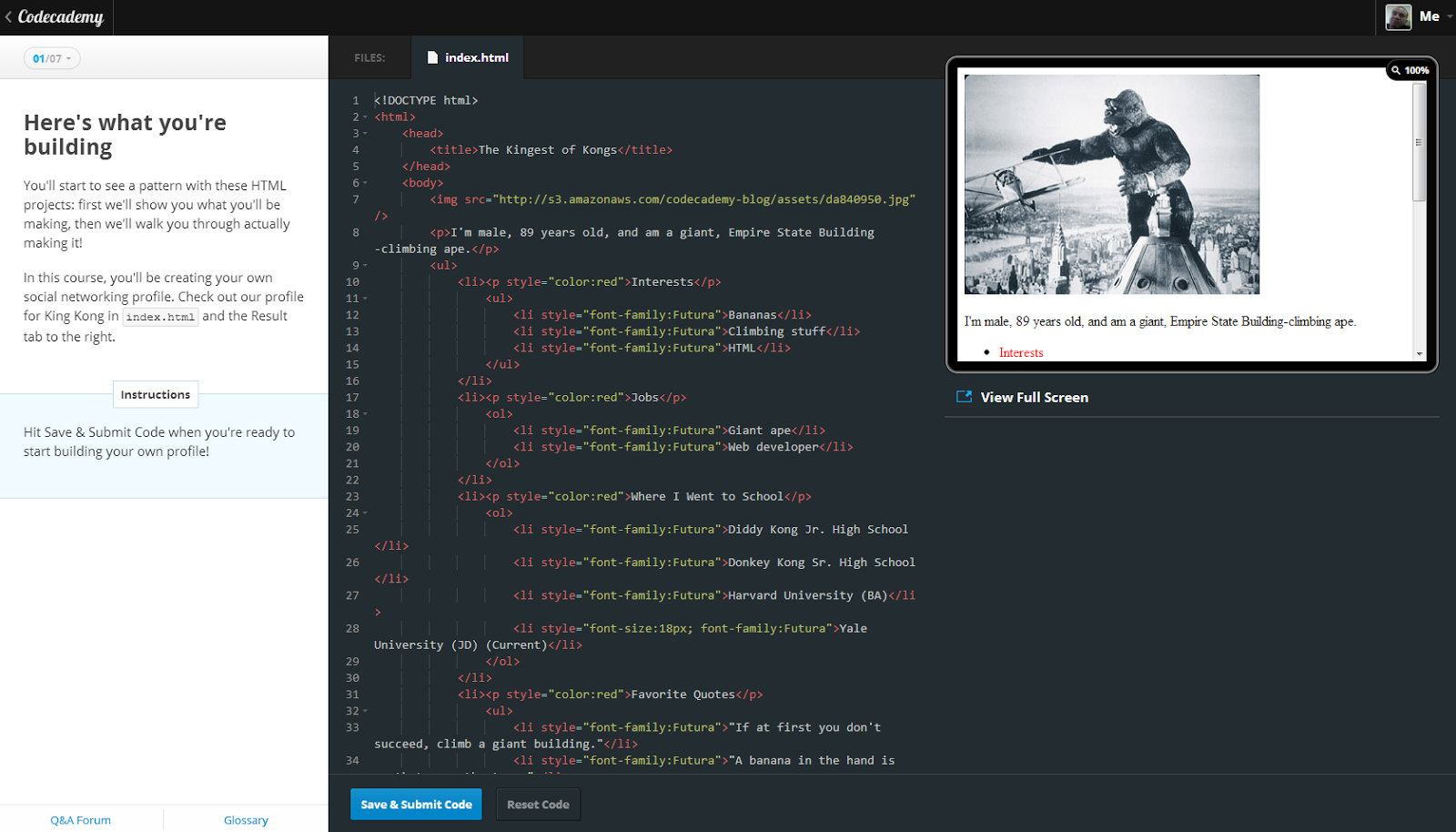Screen dimensions: 1456x832
Task: Click the 01/07 lesson progress stepper
Action: [x=51, y=57]
